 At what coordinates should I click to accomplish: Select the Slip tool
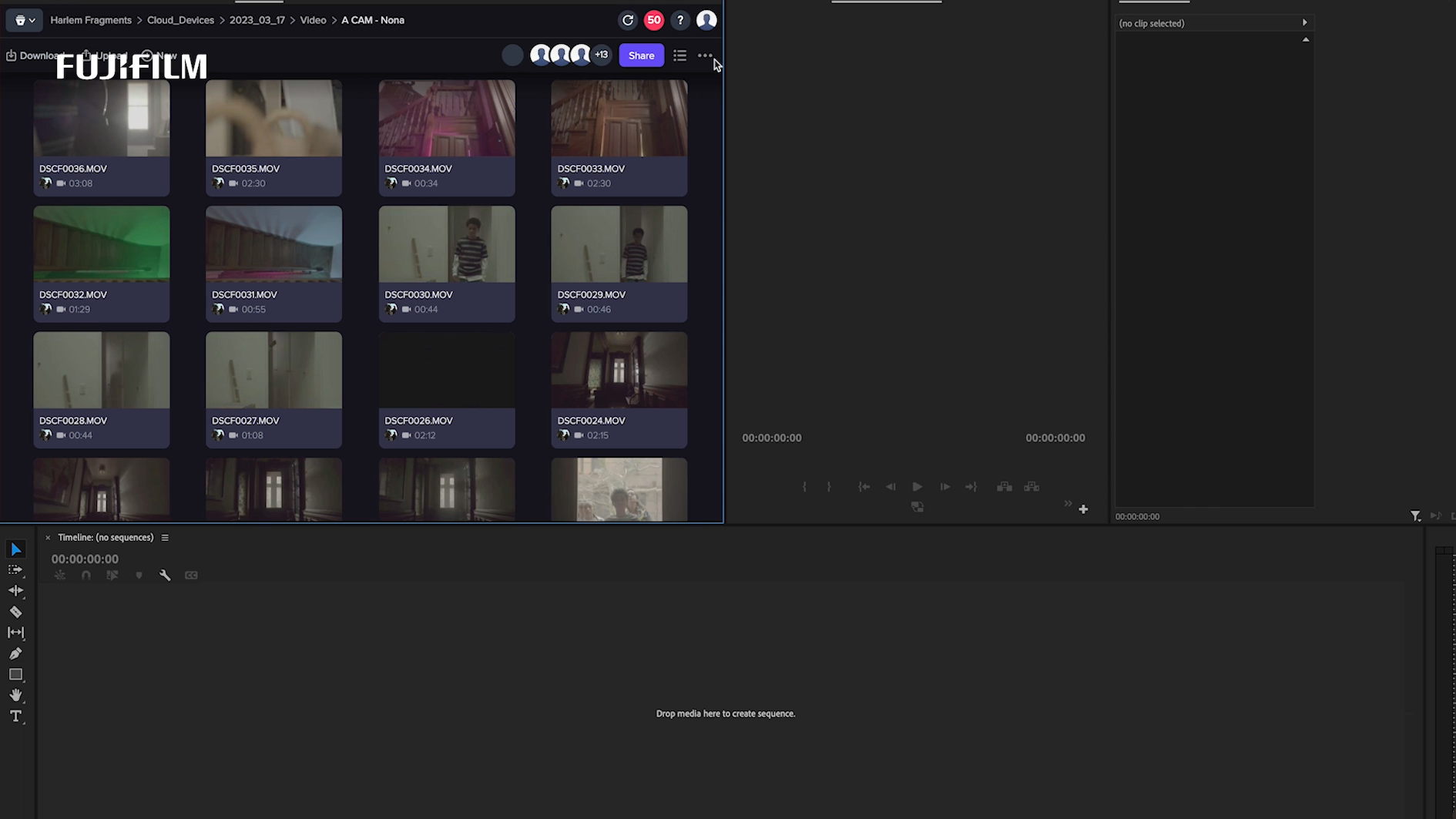point(15,633)
